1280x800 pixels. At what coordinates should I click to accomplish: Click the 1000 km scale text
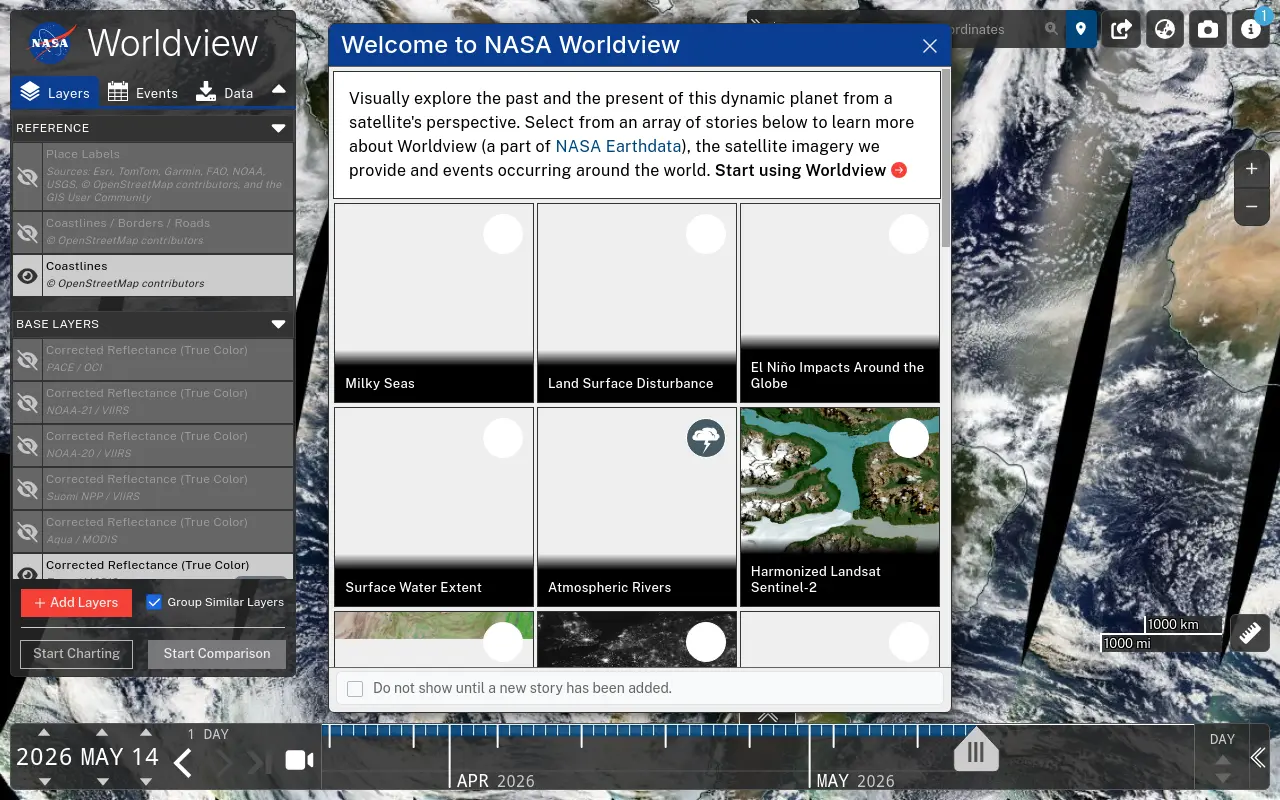1173,624
